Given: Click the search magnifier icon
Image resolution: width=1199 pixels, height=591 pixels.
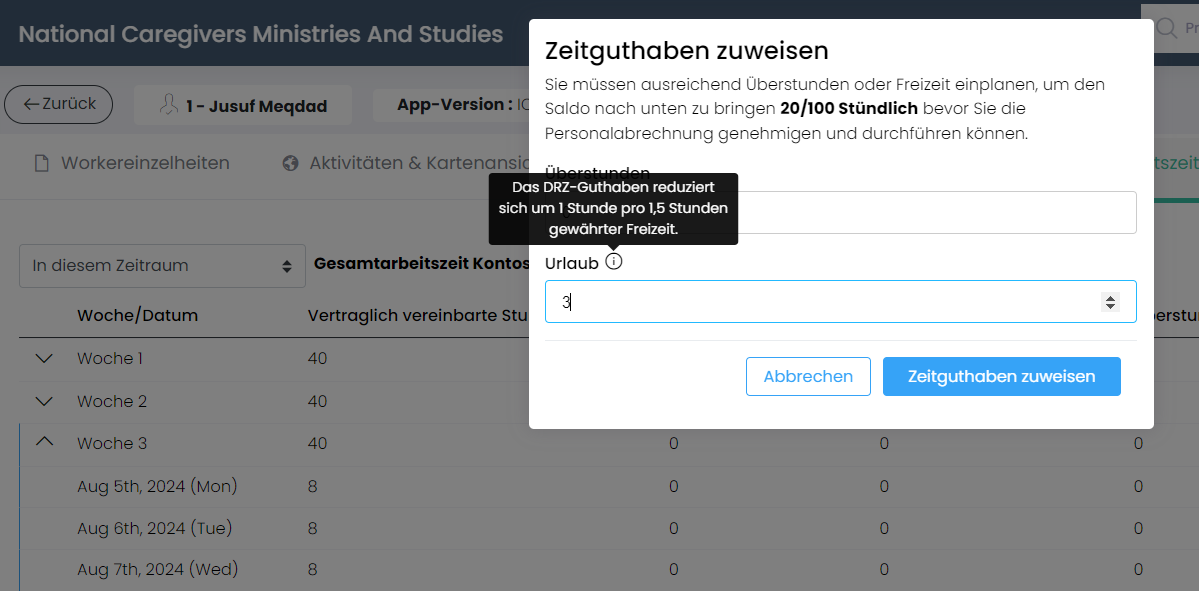Looking at the screenshot, I should 1166,28.
